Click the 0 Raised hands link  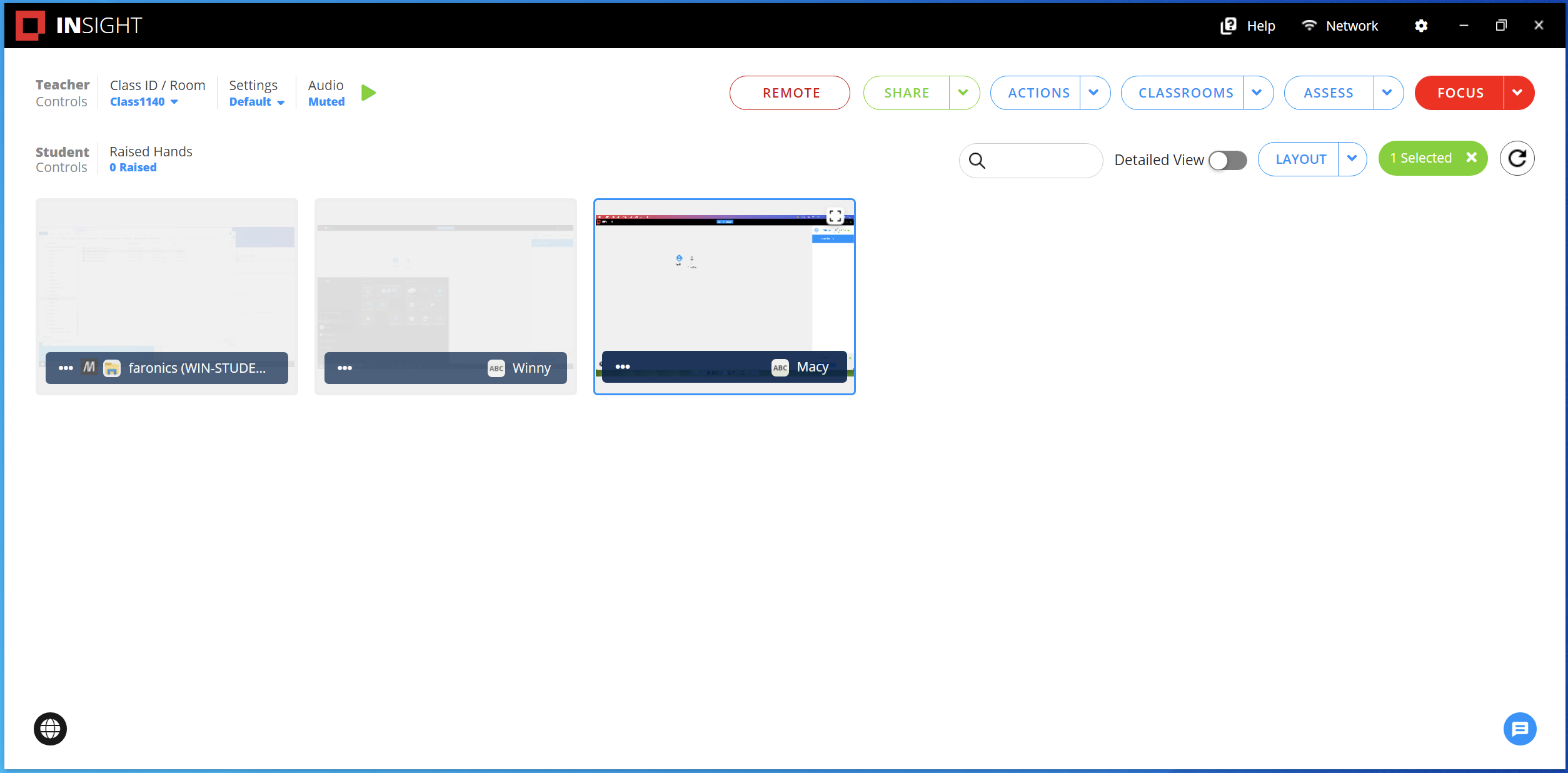133,168
